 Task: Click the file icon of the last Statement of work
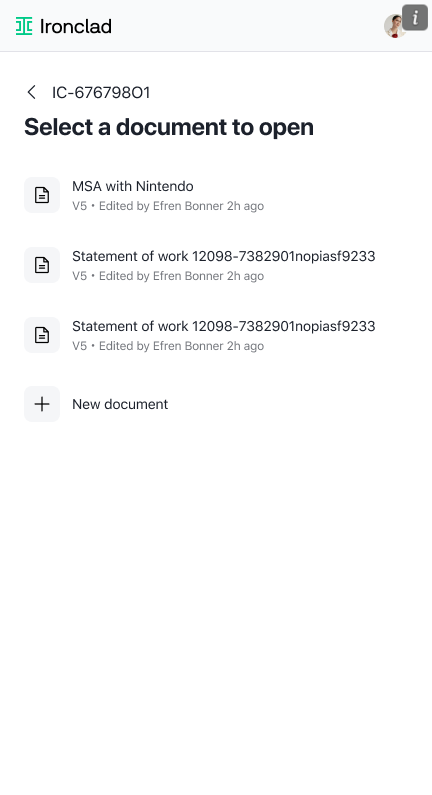click(x=42, y=335)
